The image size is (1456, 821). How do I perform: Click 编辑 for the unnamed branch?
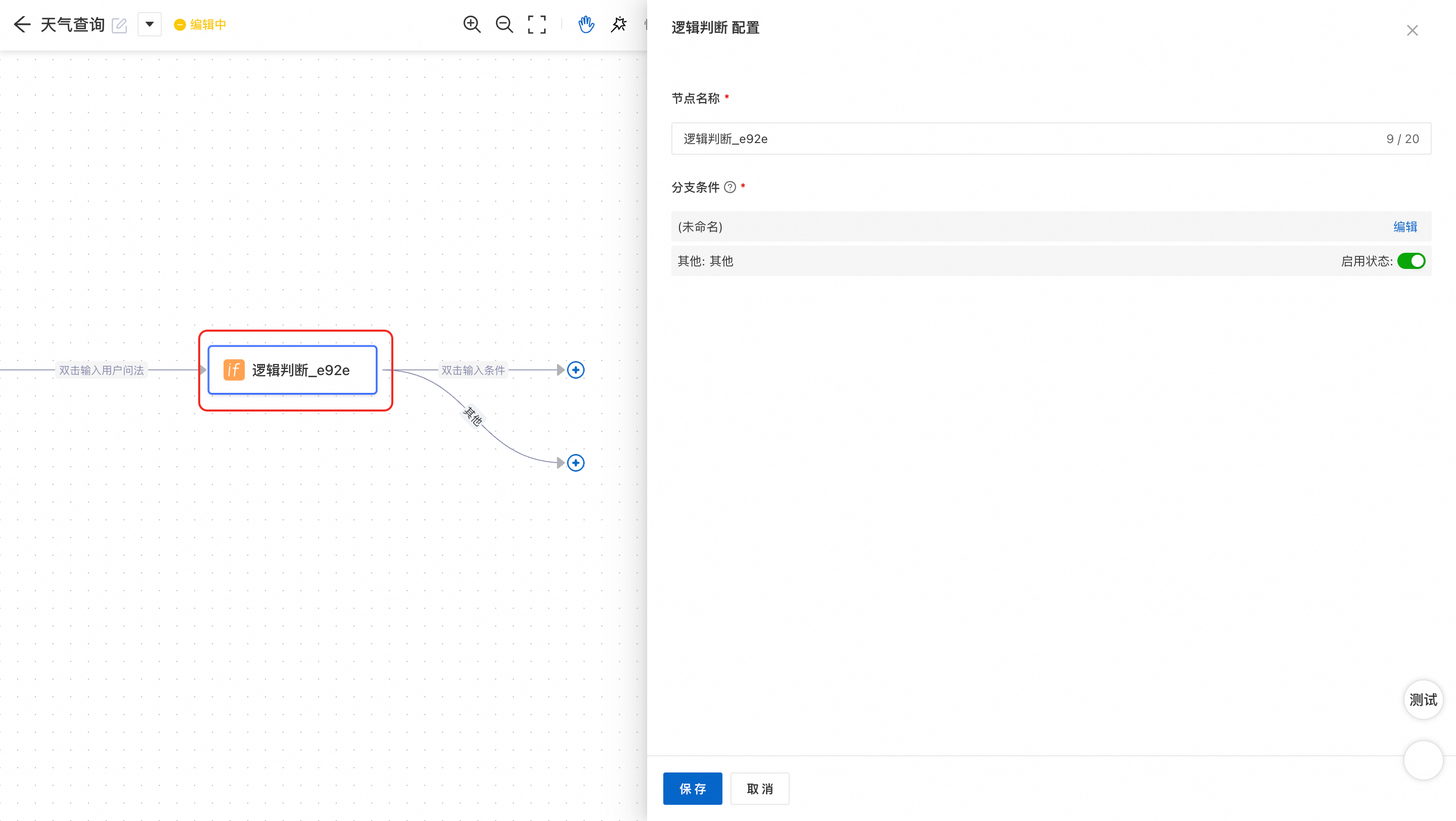tap(1405, 226)
